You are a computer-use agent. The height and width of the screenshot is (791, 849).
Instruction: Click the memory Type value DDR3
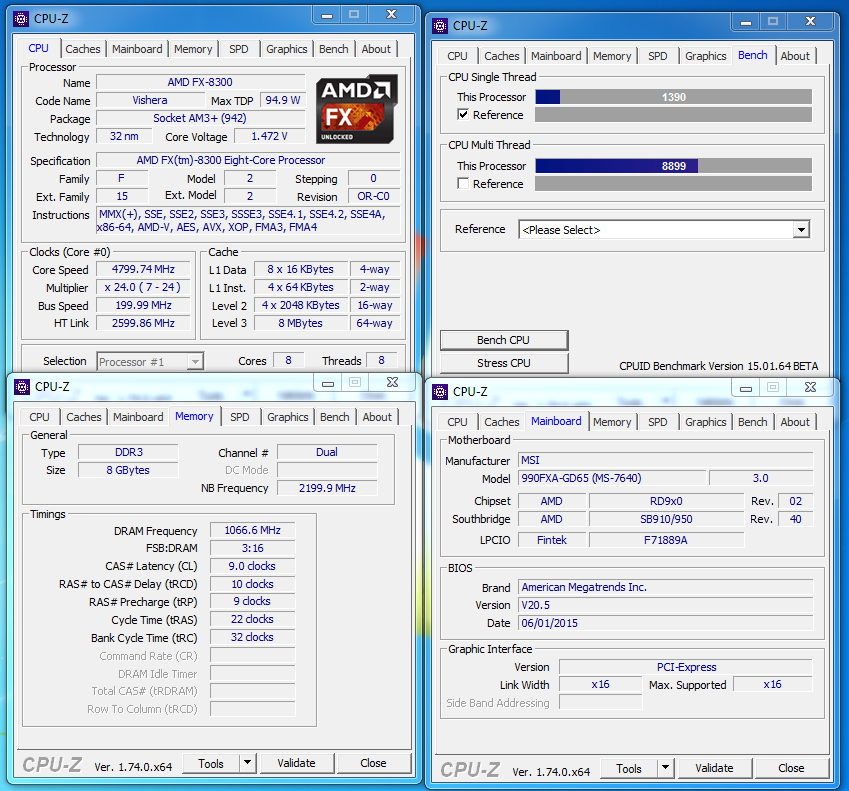(128, 452)
